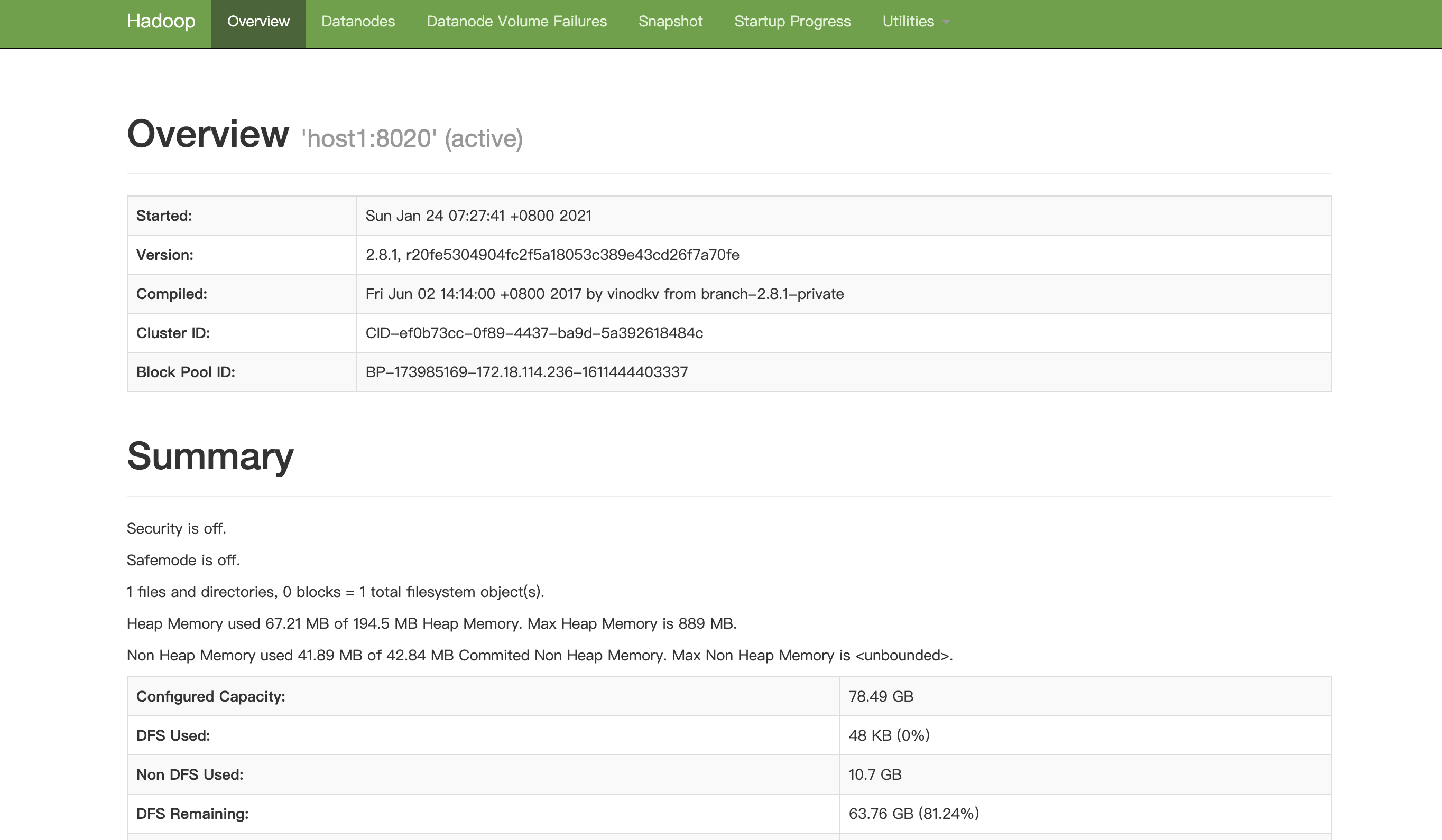
Task: Select the Started label cell
Action: tap(242, 216)
